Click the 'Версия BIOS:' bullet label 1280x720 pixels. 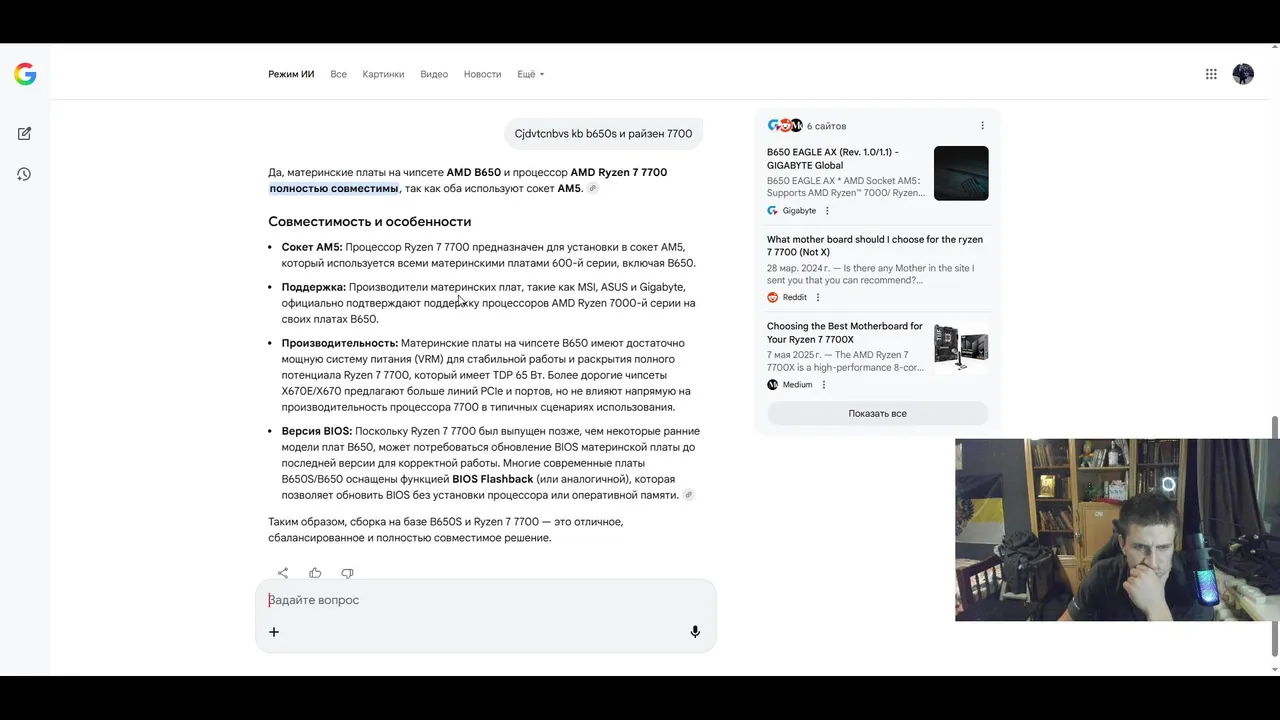point(317,431)
